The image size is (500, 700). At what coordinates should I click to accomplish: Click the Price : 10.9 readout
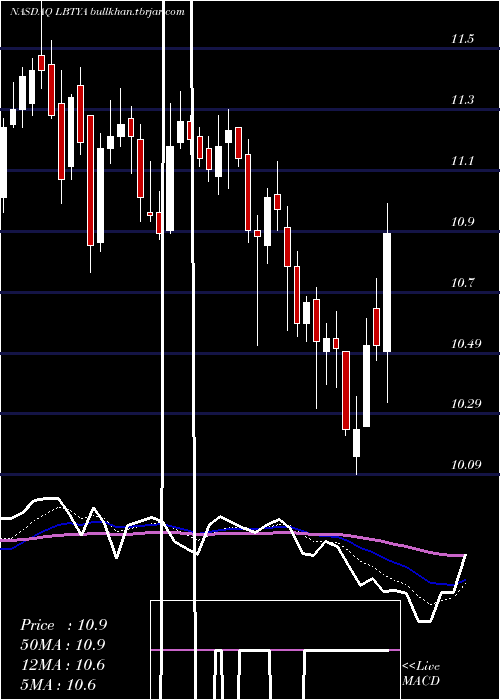[63, 625]
